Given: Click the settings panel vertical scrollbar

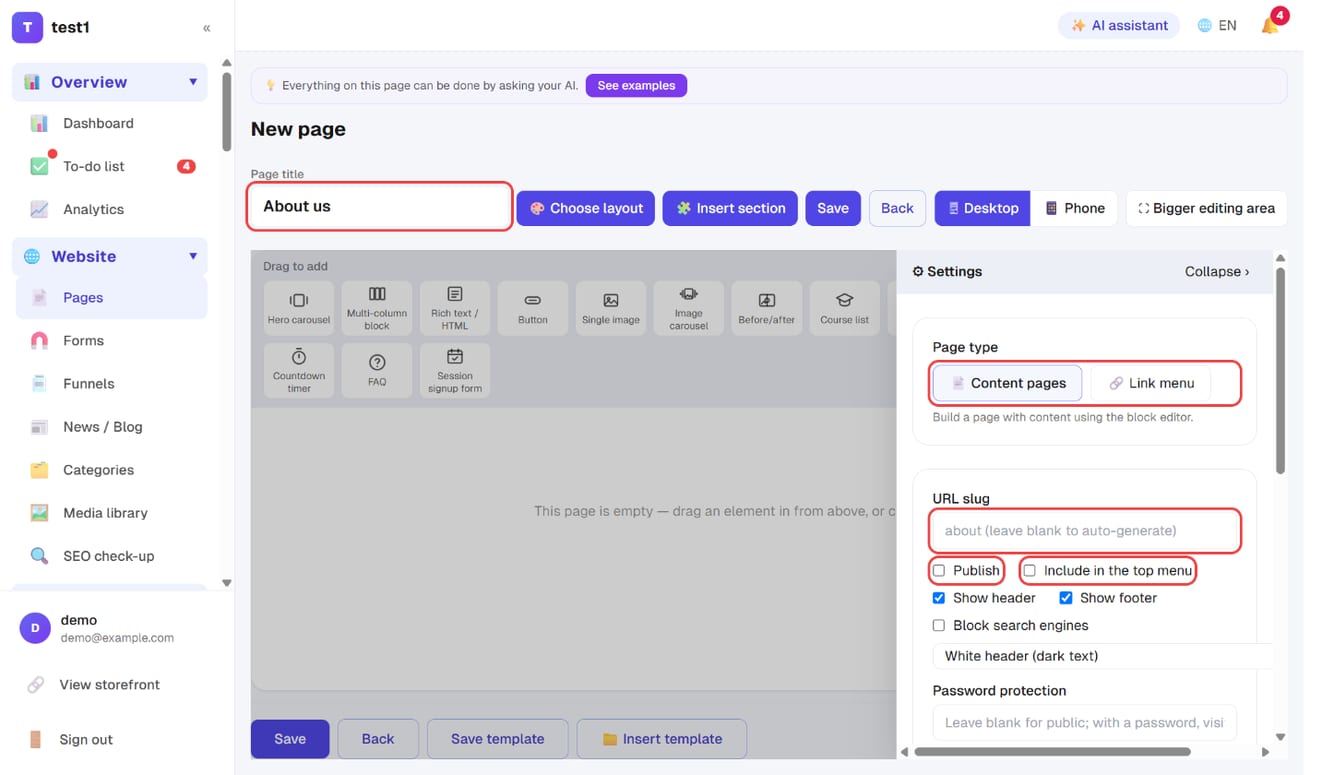Looking at the screenshot, I should tap(1280, 370).
